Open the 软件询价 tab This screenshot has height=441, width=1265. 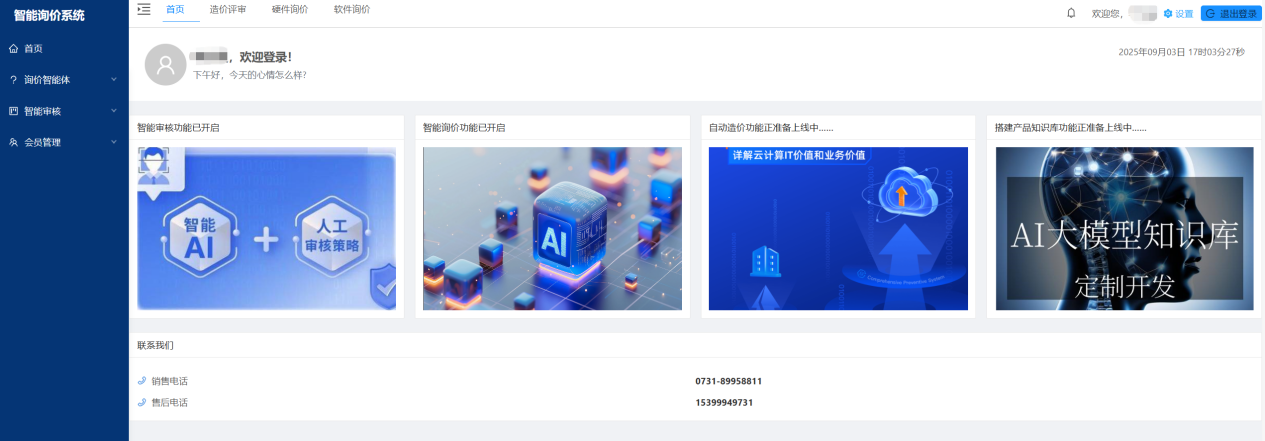[352, 9]
